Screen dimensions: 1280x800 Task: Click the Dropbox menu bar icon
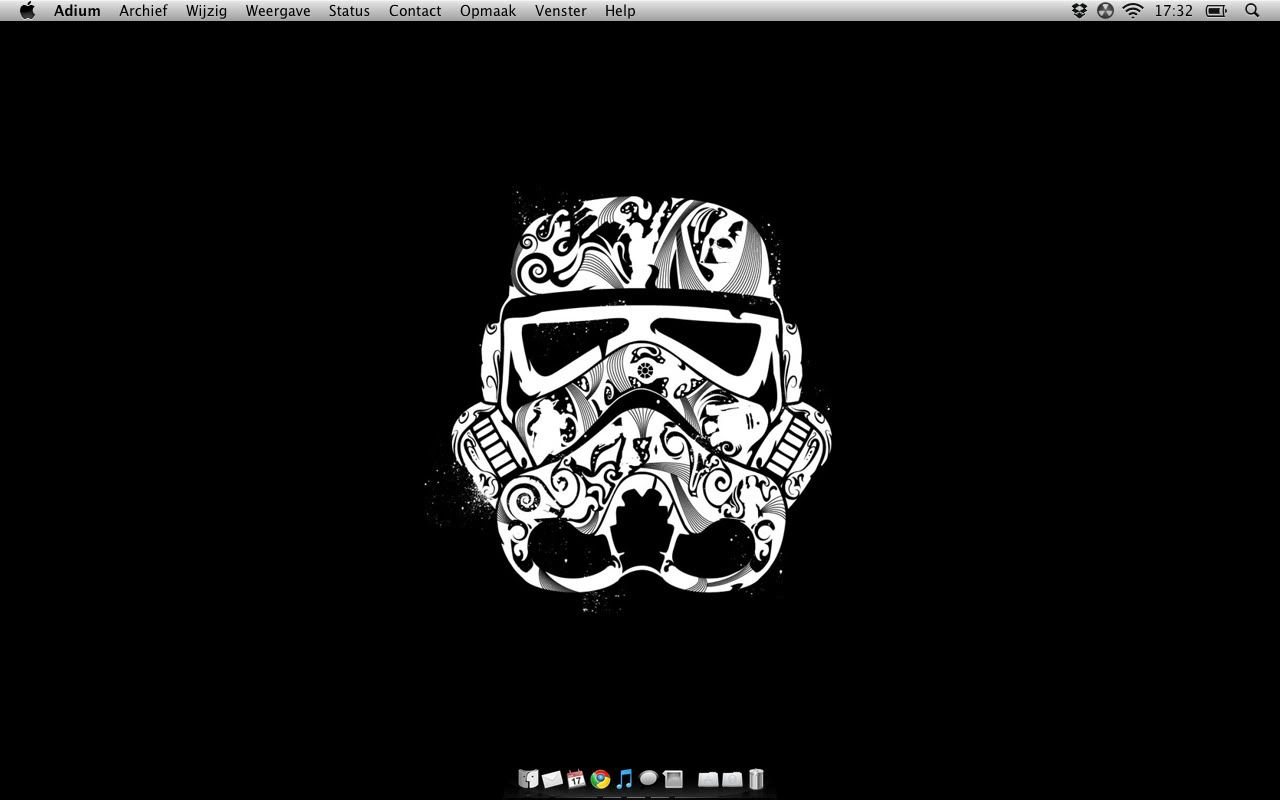point(1079,11)
